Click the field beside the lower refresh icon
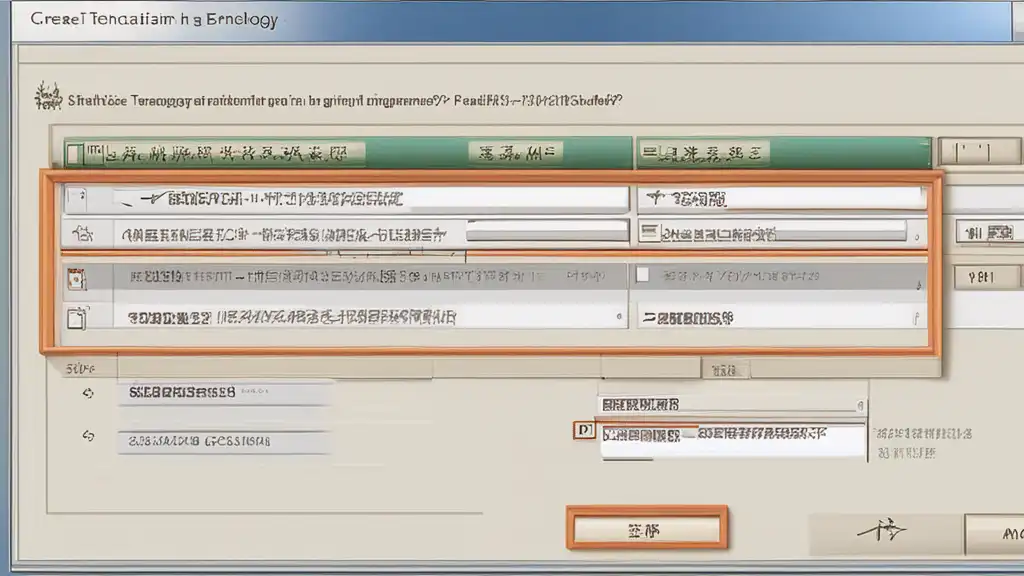This screenshot has height=576, width=1024. pos(224,442)
